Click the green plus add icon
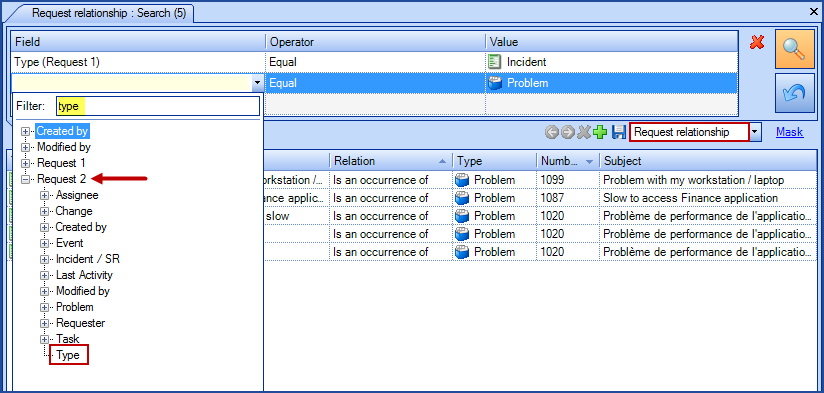This screenshot has width=824, height=393. pyautogui.click(x=600, y=132)
